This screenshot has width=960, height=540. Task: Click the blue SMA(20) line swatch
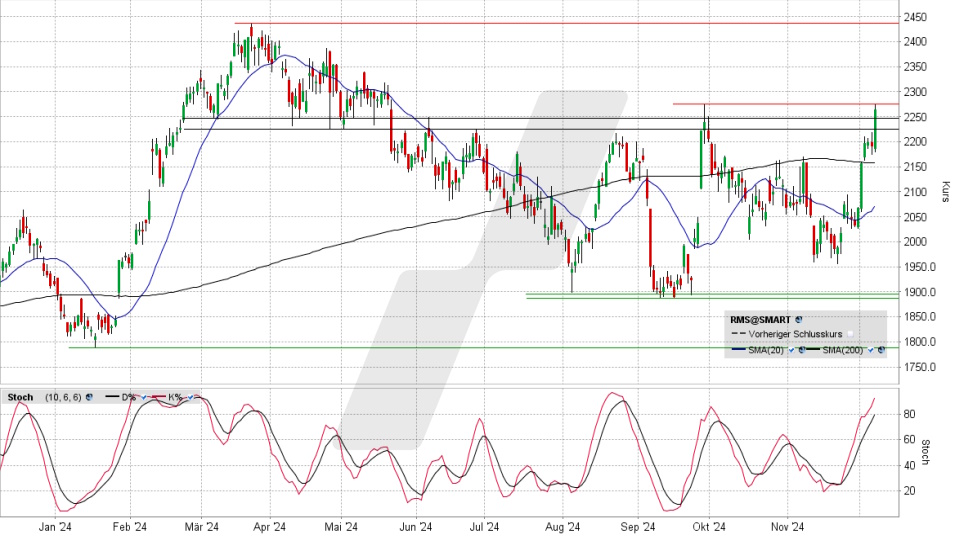tap(739, 349)
